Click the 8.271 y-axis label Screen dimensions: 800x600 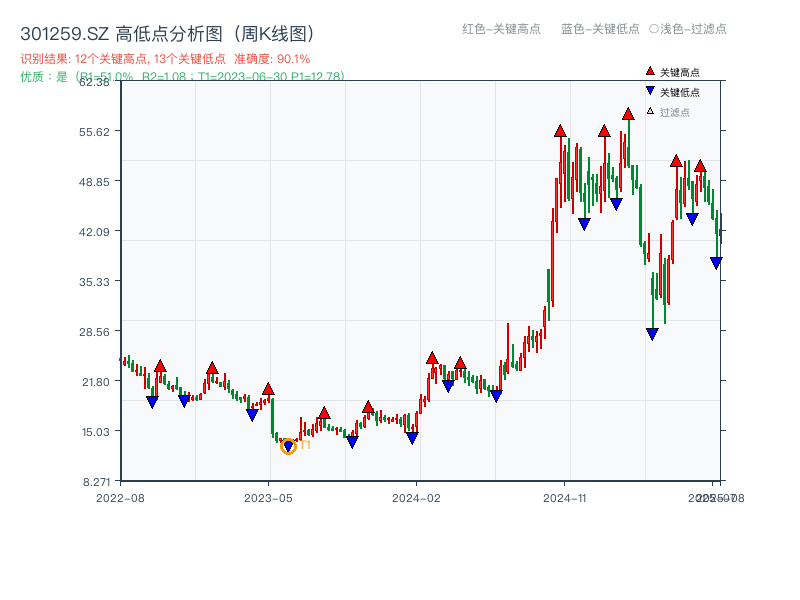pyautogui.click(x=96, y=482)
